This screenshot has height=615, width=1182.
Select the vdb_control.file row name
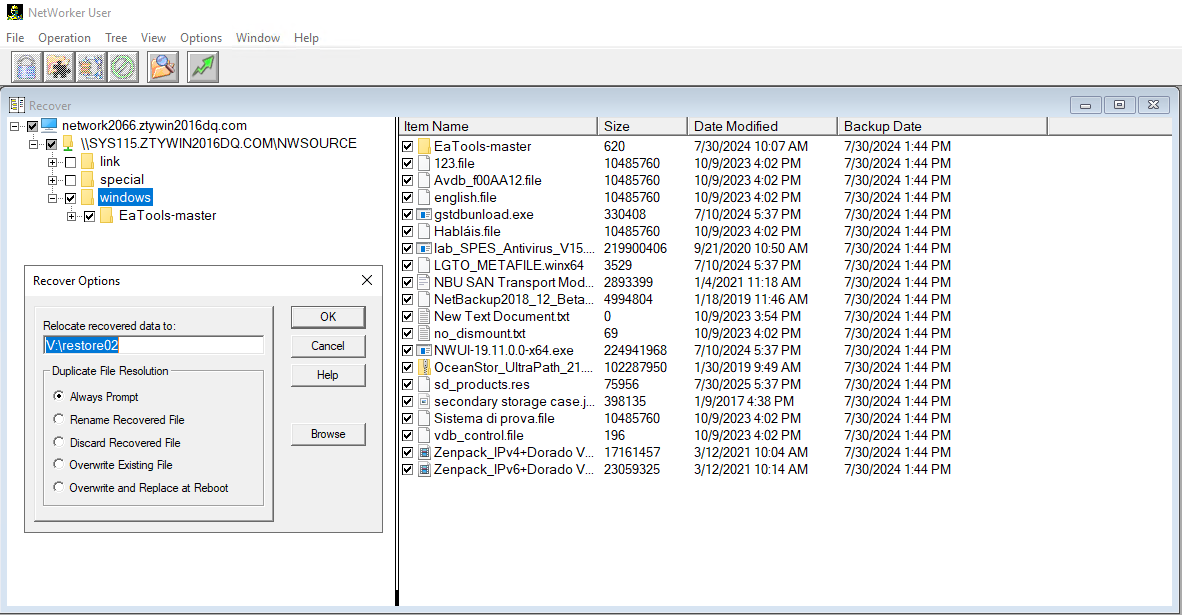point(479,436)
